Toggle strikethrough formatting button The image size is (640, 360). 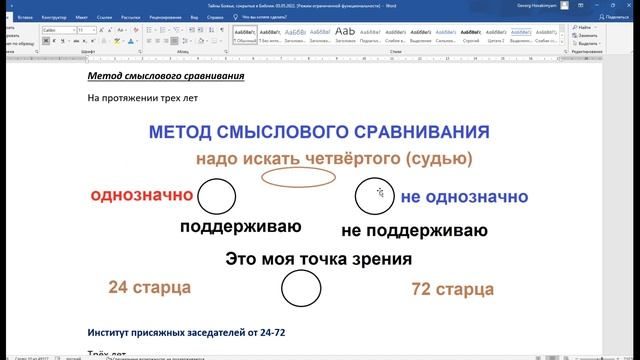[x=76, y=41]
